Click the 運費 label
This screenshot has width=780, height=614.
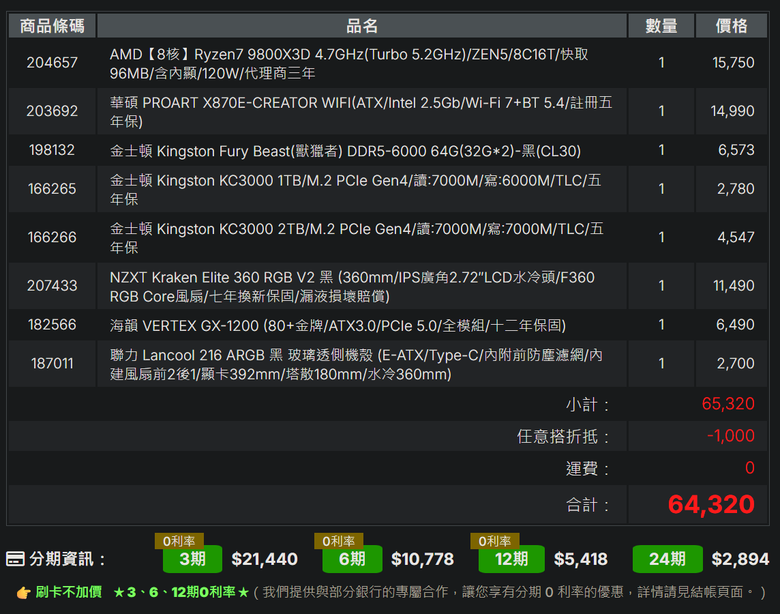(x=587, y=469)
